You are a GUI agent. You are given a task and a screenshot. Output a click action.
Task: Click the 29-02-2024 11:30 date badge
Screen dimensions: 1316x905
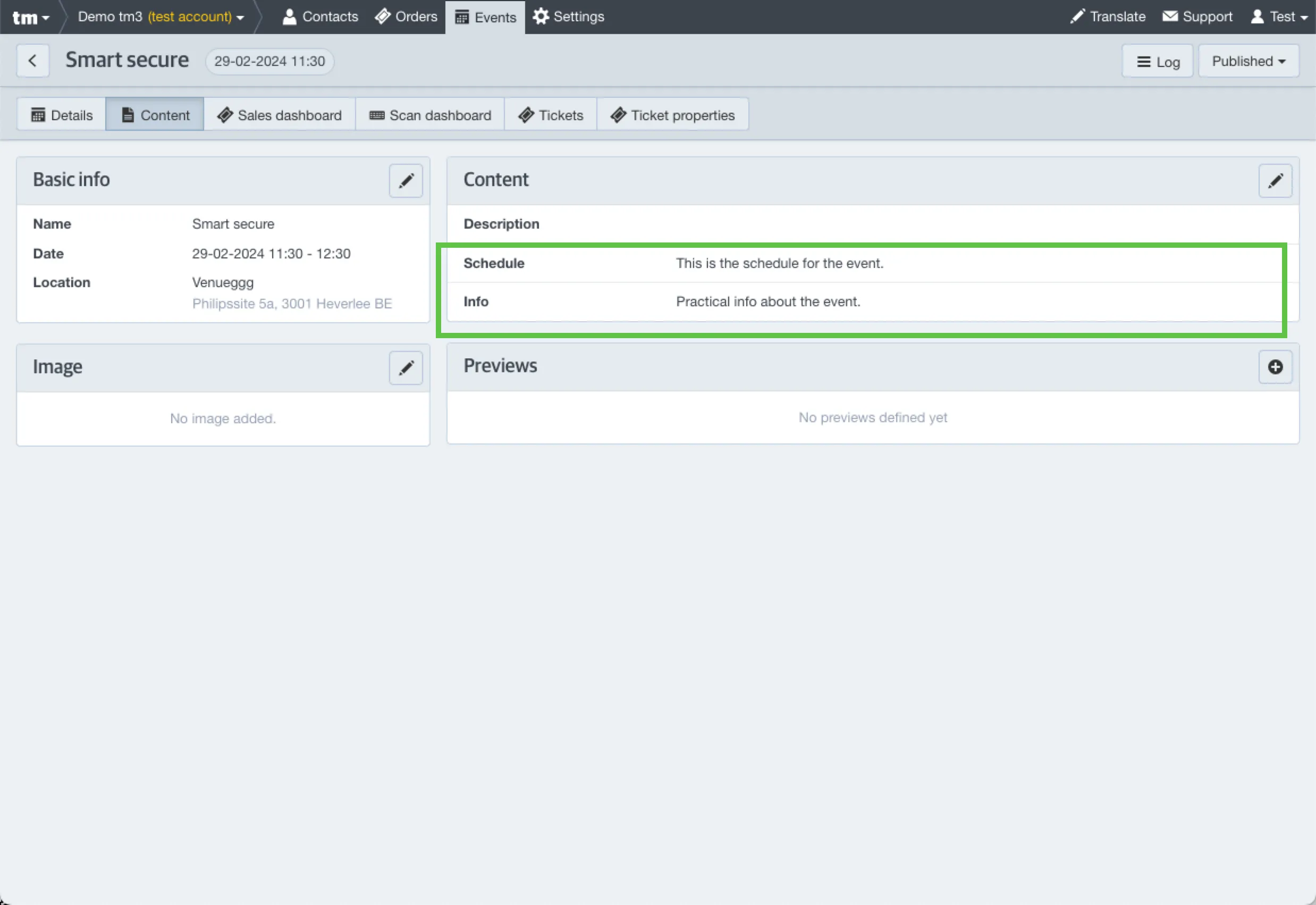270,61
